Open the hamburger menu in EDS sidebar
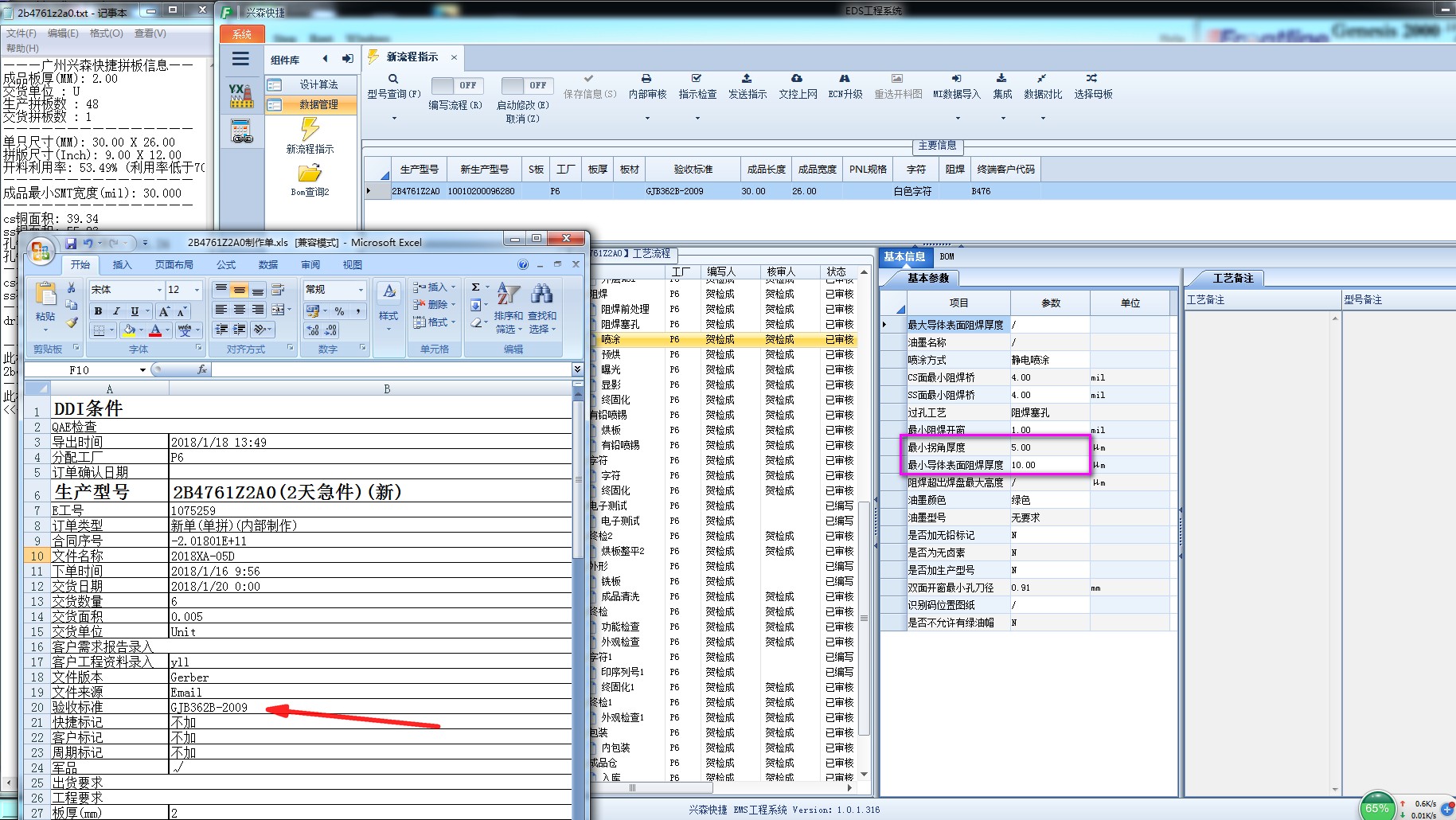The image size is (1456, 820). 240,59
